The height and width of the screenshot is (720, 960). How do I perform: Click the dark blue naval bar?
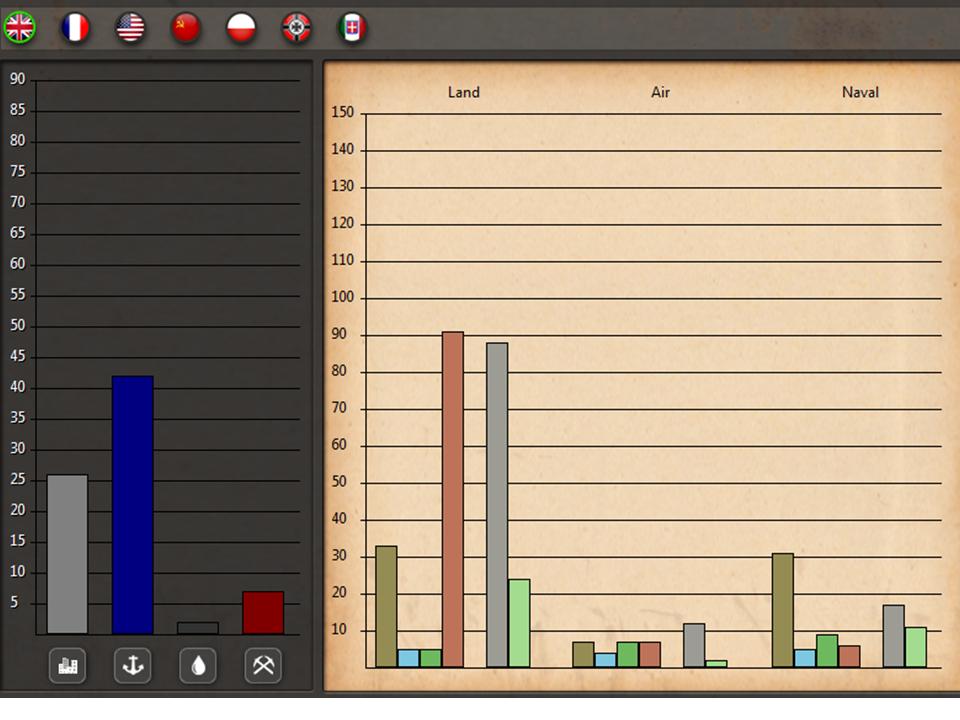[x=133, y=505]
